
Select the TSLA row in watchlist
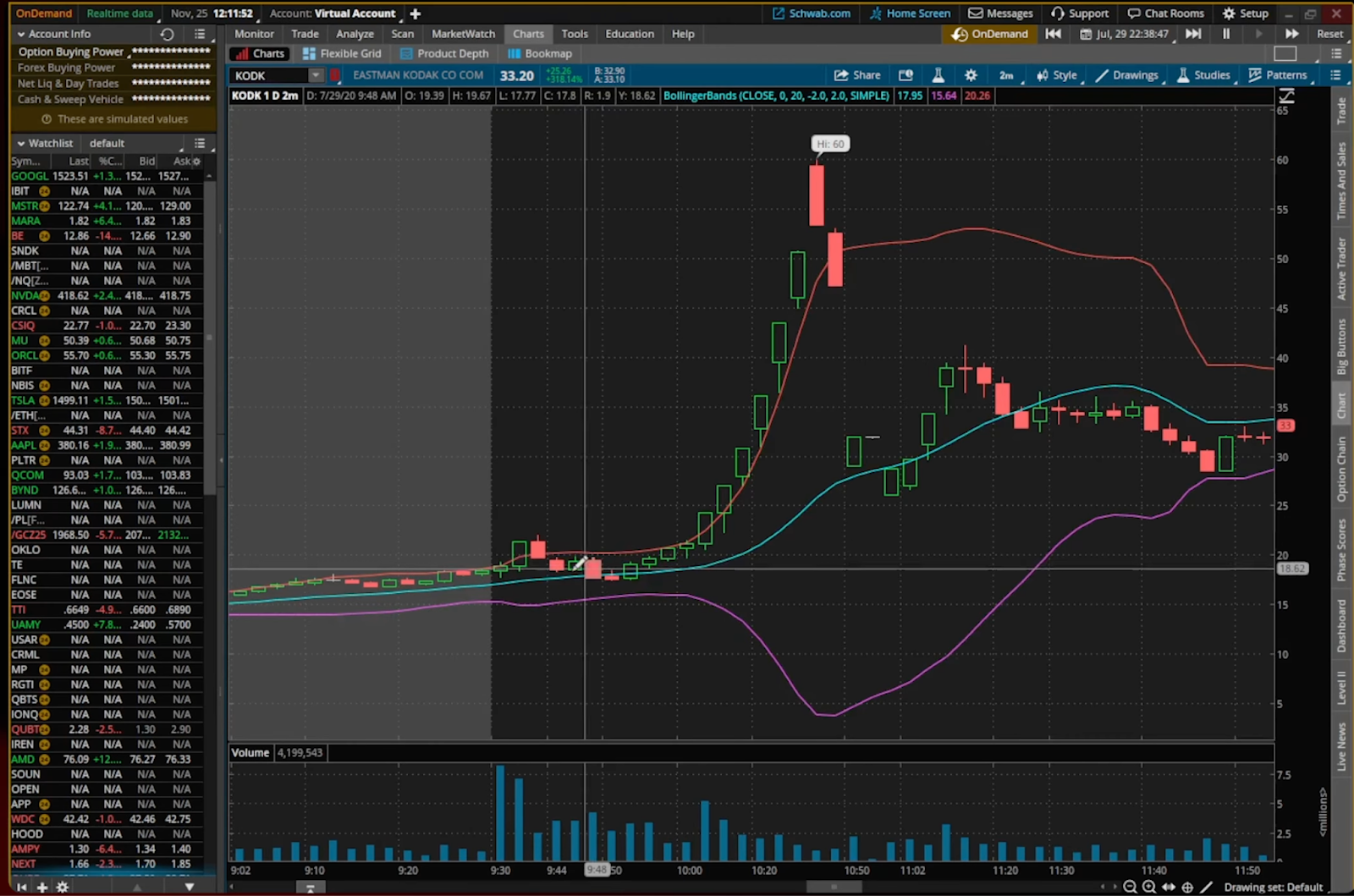point(106,400)
